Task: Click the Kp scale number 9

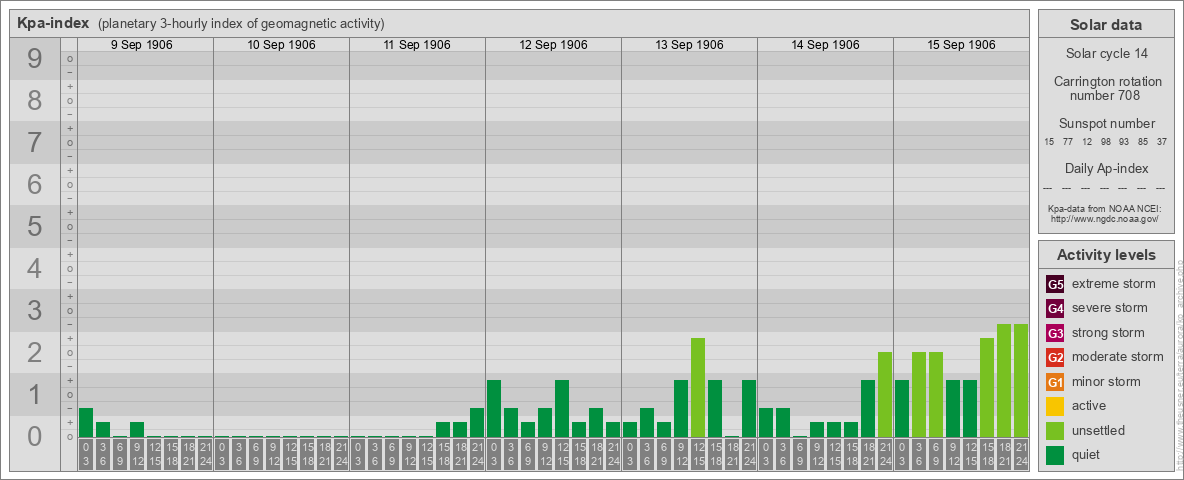Action: tap(35, 59)
